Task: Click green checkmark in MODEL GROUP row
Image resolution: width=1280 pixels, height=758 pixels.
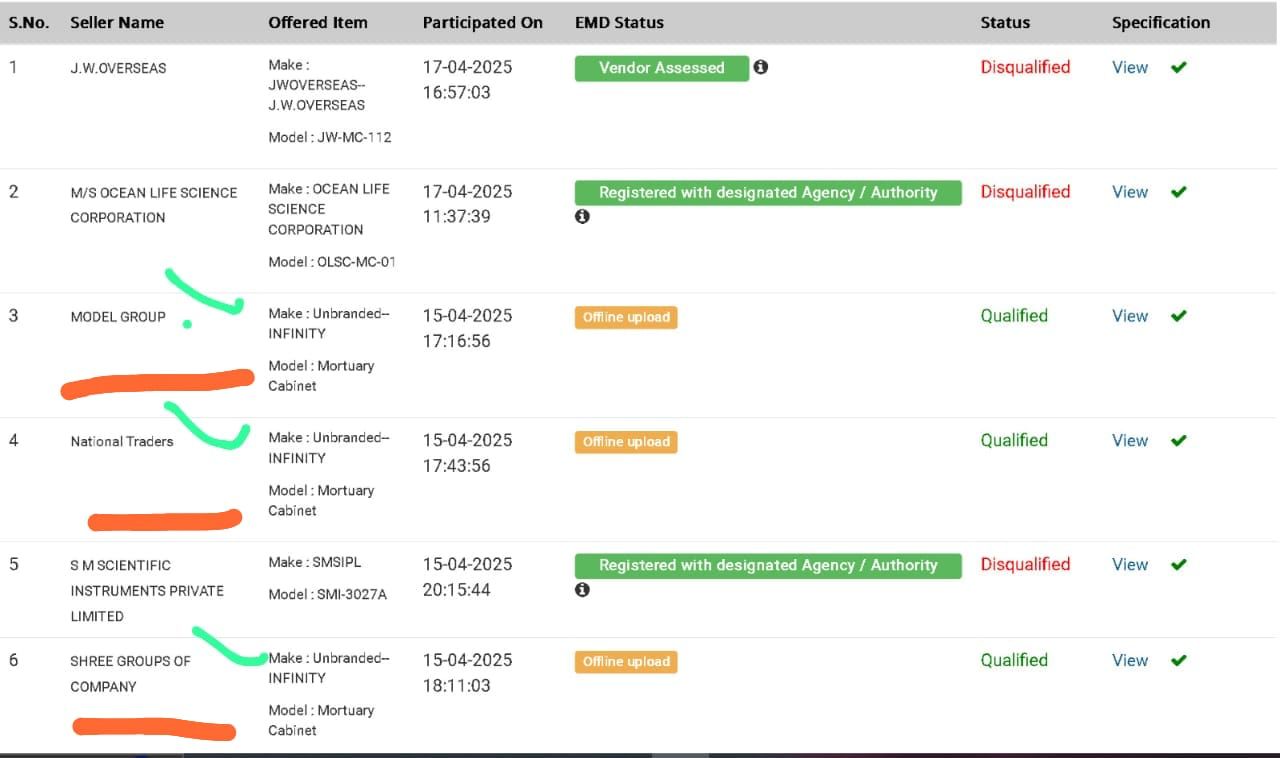Action: [x=1178, y=316]
